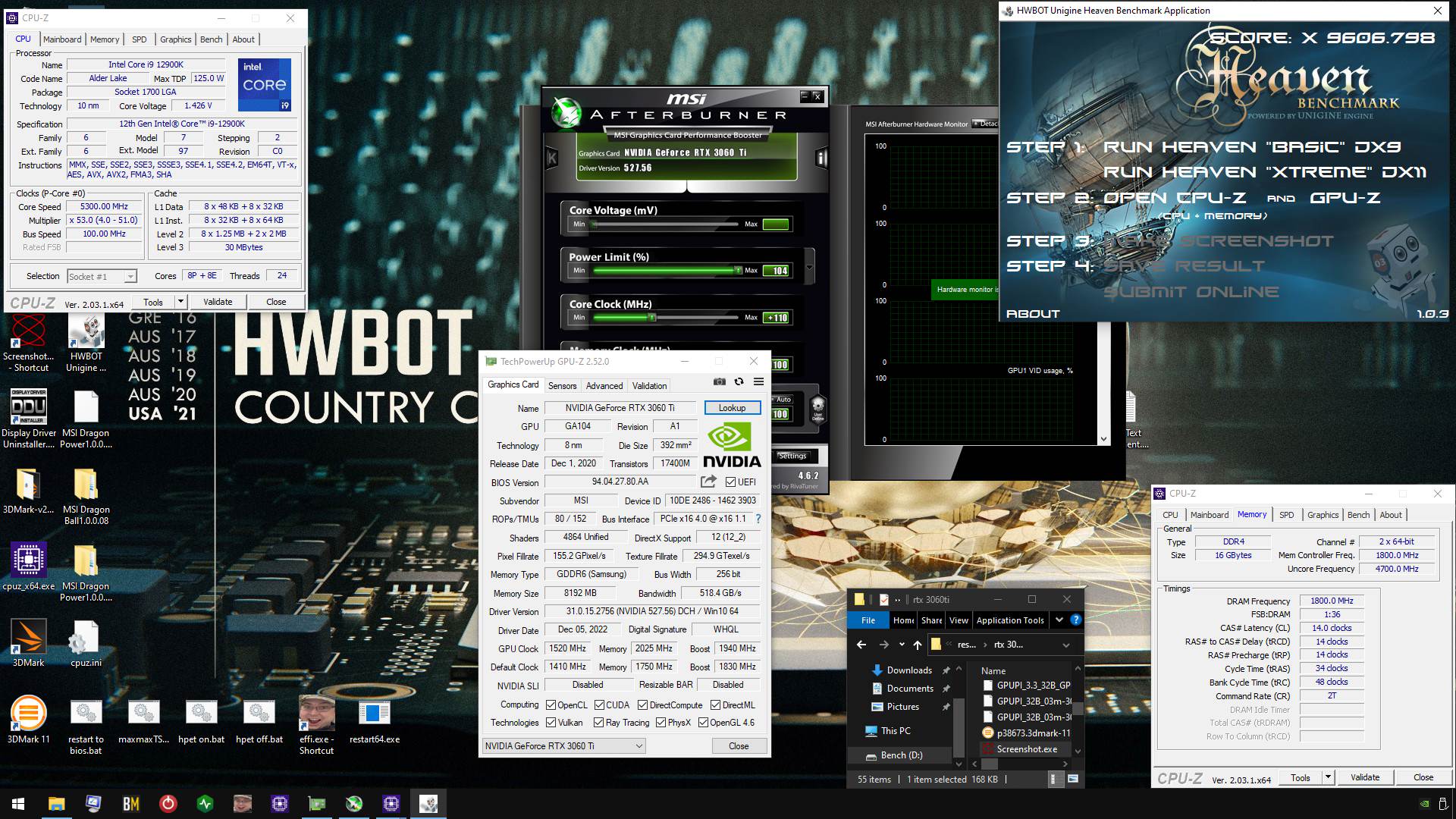Open the Mainboard tab in top CPU-Z
Screen dimensions: 1456x819
tap(62, 39)
